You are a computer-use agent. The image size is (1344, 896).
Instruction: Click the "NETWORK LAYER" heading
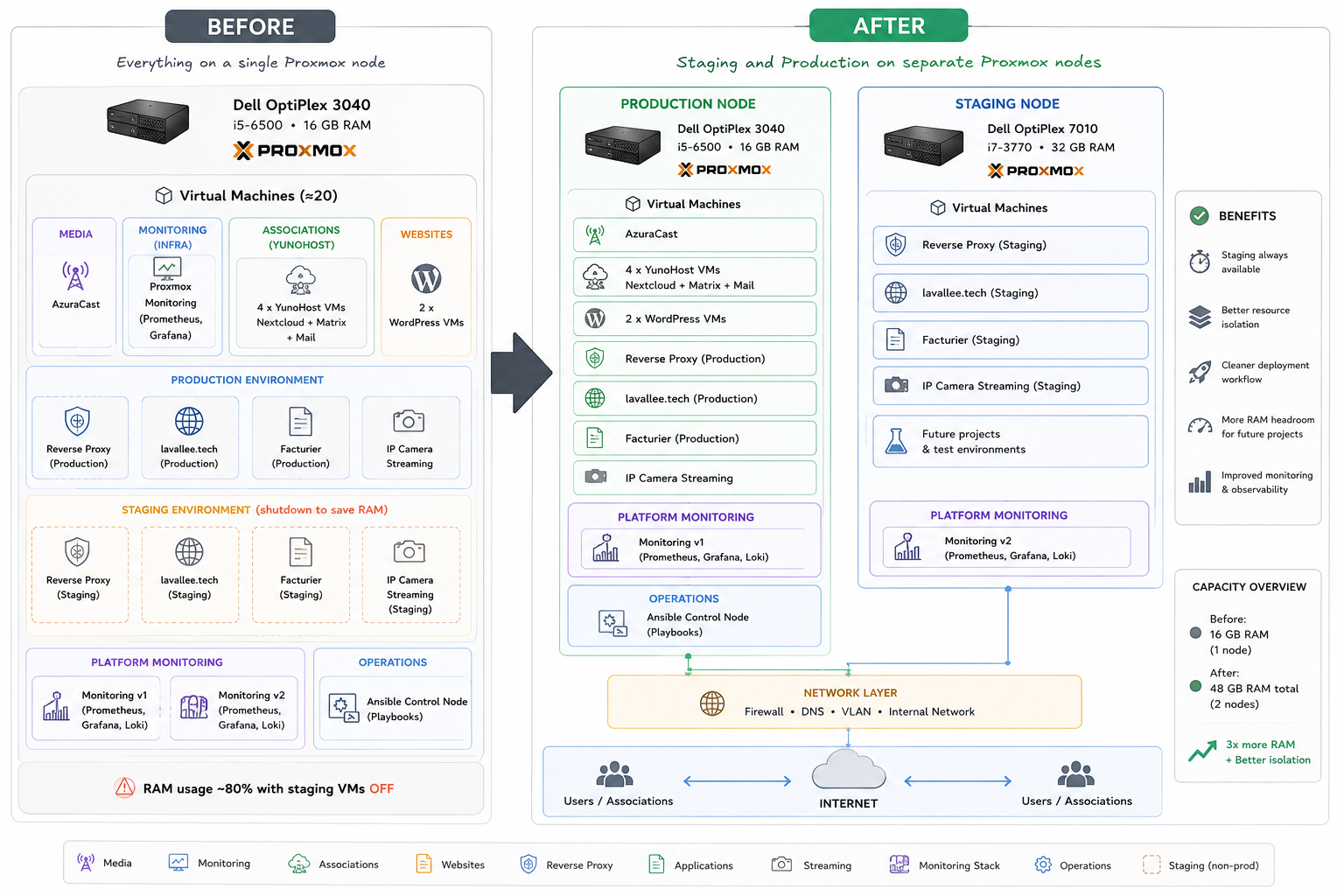click(x=850, y=693)
